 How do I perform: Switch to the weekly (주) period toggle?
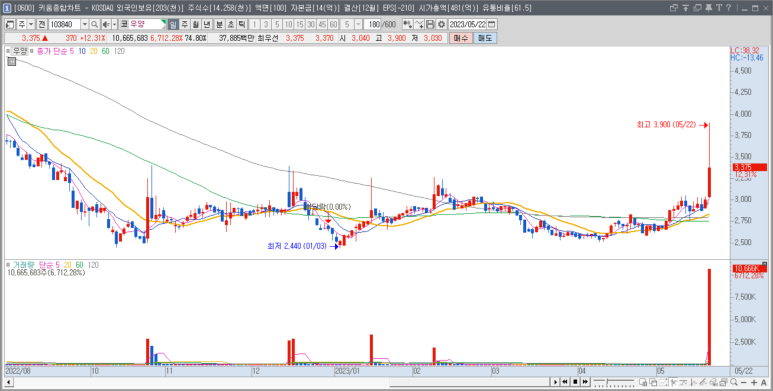184,24
